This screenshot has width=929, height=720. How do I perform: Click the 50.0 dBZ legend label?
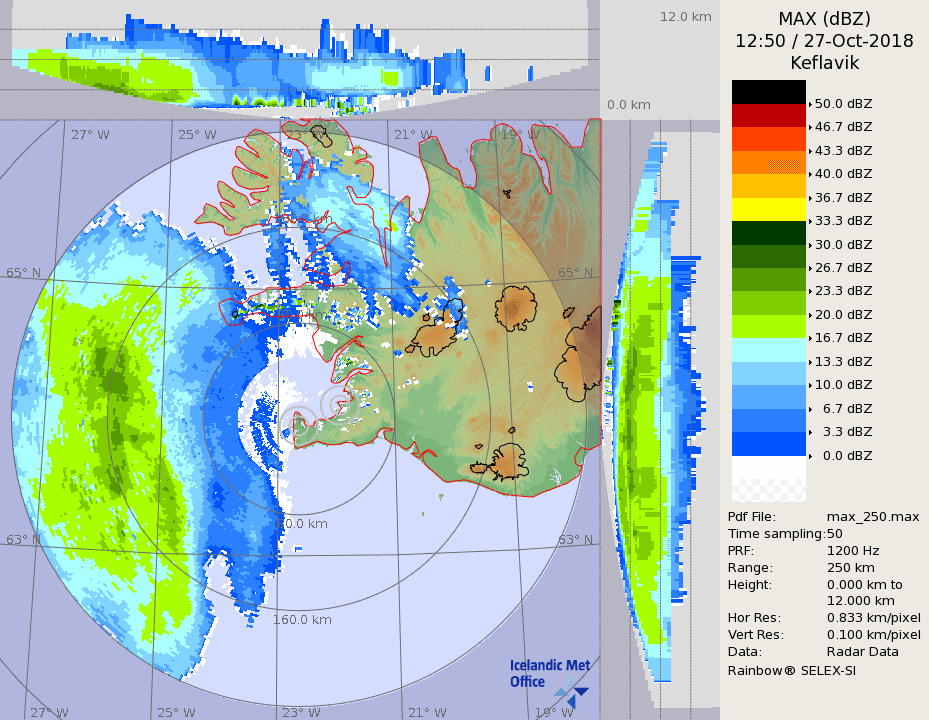(x=843, y=103)
